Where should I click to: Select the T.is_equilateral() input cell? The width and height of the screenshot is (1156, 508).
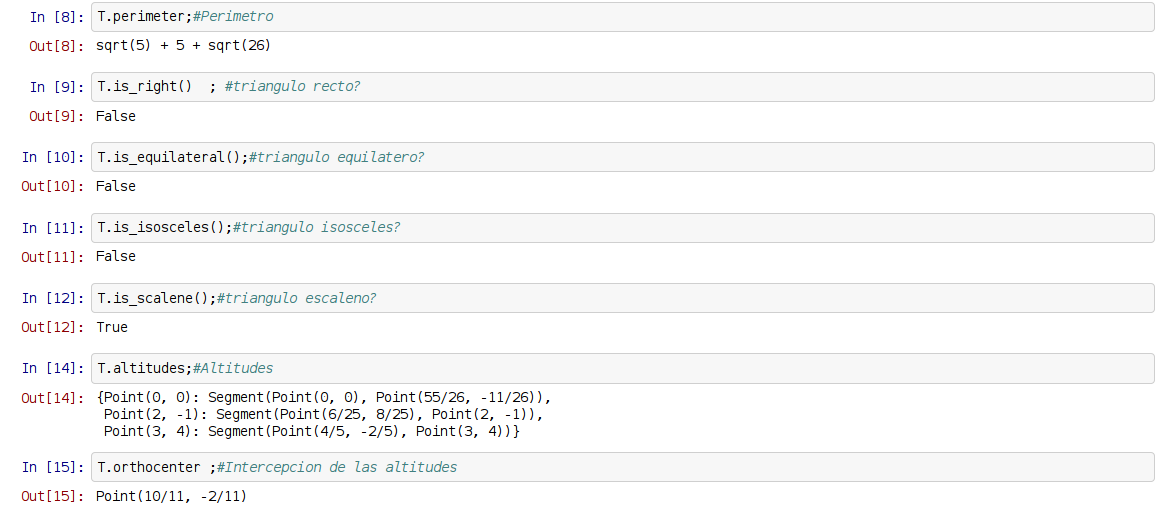click(620, 157)
